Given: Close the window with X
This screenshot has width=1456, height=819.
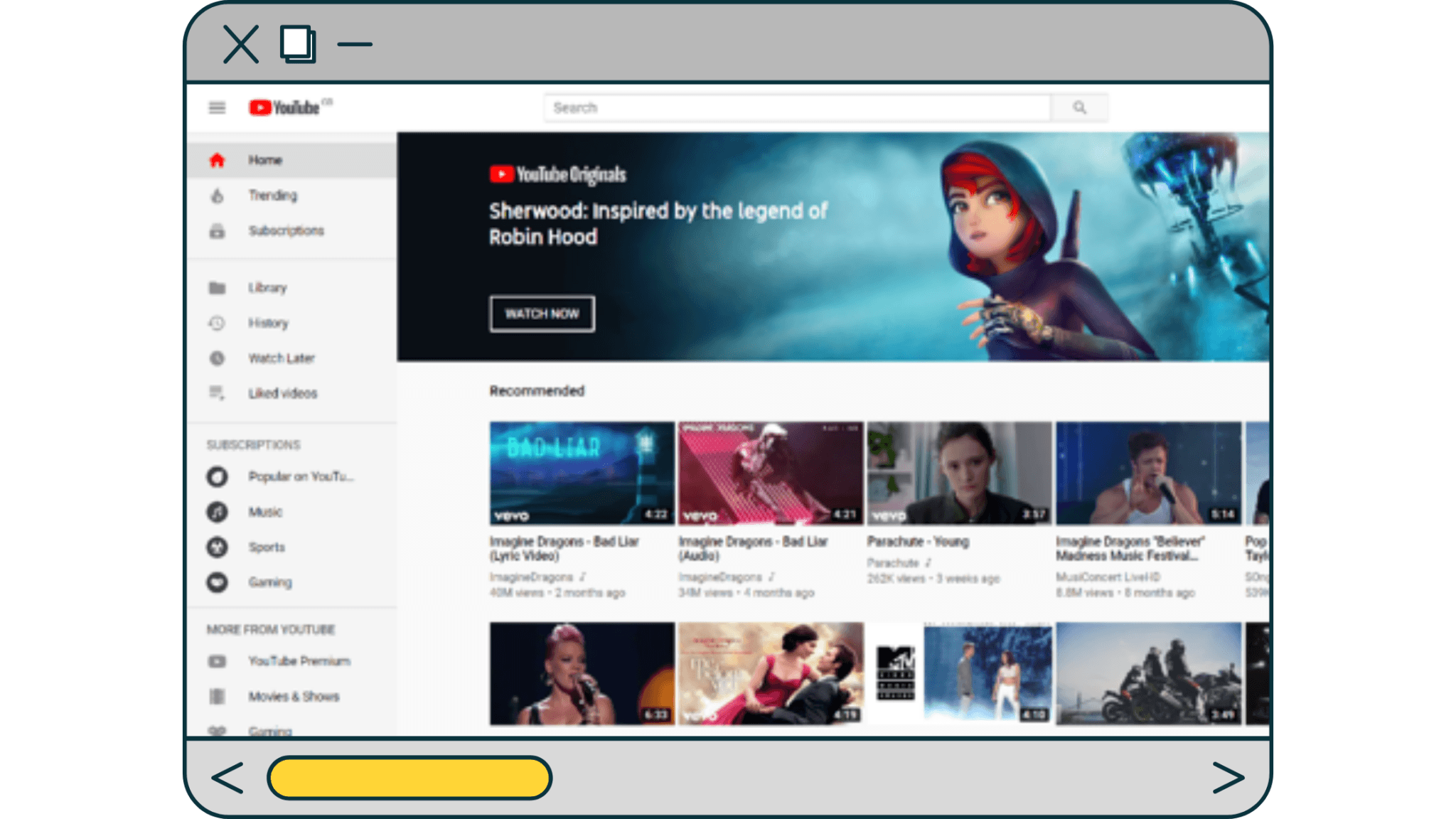Looking at the screenshot, I should coord(241,44).
